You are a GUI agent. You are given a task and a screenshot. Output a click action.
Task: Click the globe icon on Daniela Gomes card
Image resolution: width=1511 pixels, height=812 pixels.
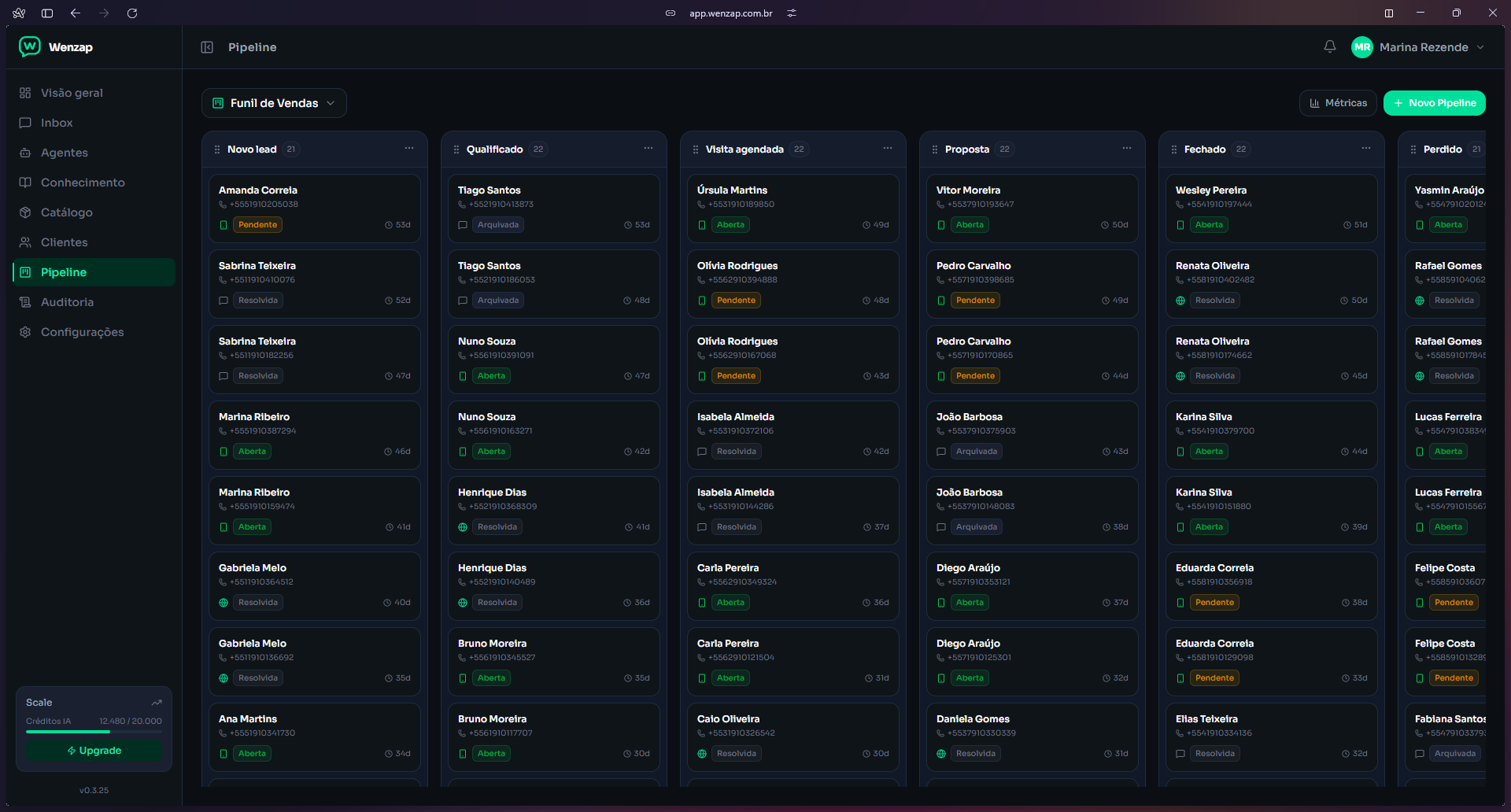[x=941, y=754]
